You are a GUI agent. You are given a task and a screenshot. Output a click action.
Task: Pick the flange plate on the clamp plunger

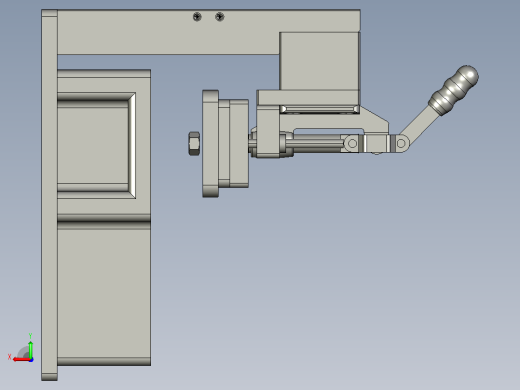210,144
